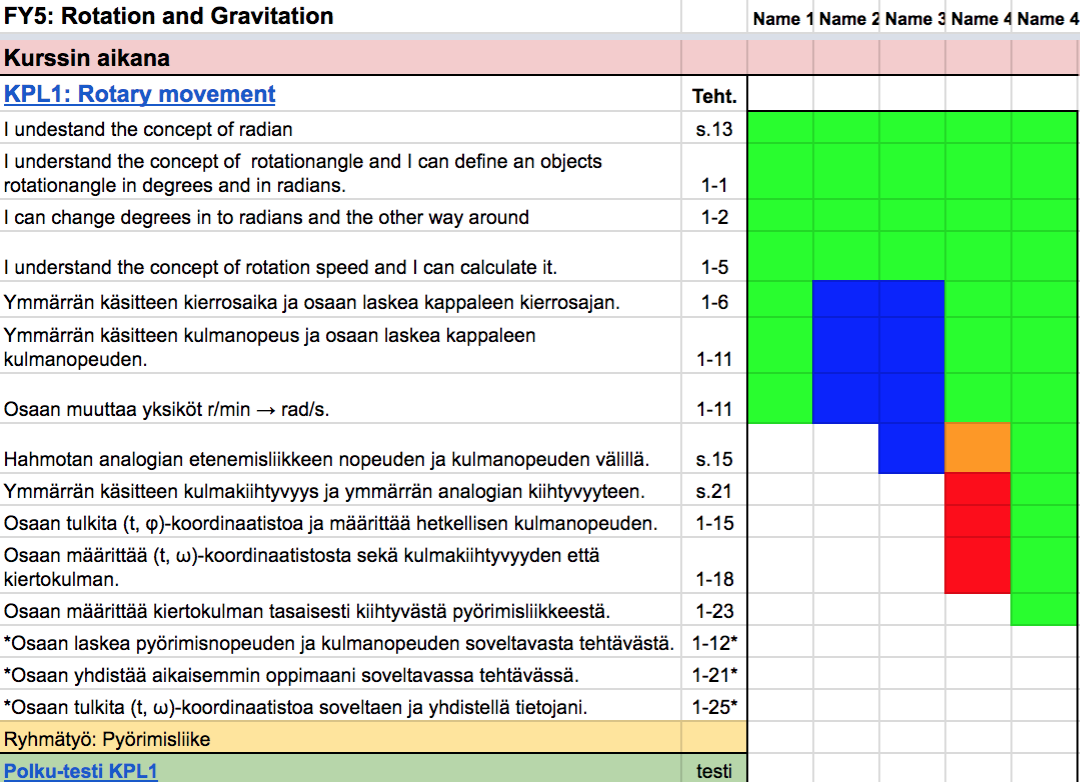Select the 1-2 exercise cell

pos(714,217)
